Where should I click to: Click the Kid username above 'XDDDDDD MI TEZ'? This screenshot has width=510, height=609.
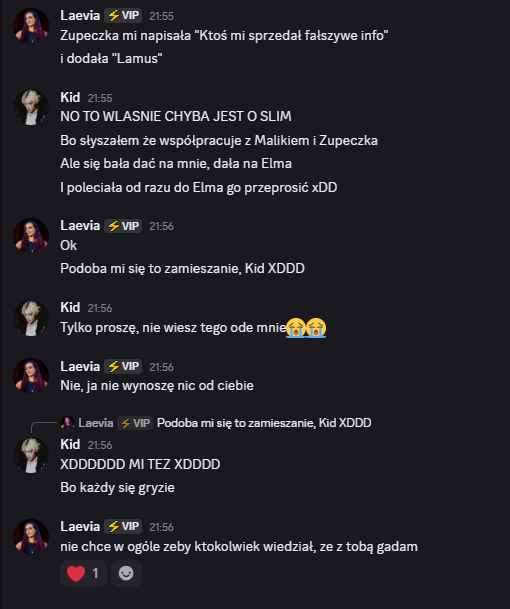pyautogui.click(x=70, y=444)
